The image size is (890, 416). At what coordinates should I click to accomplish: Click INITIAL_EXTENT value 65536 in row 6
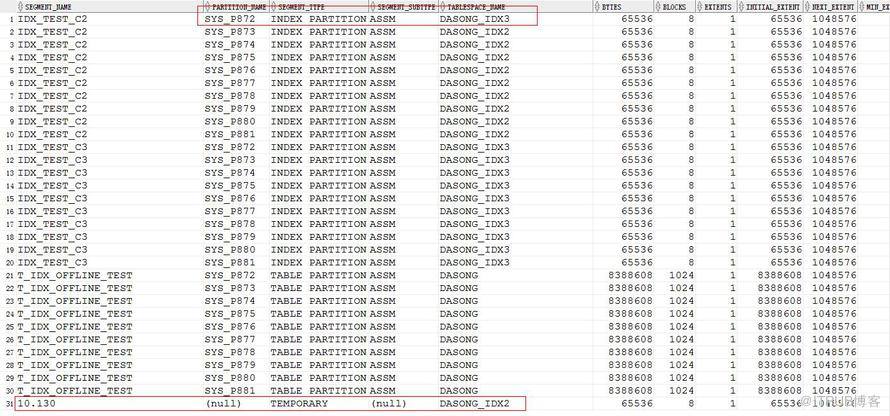coord(787,83)
